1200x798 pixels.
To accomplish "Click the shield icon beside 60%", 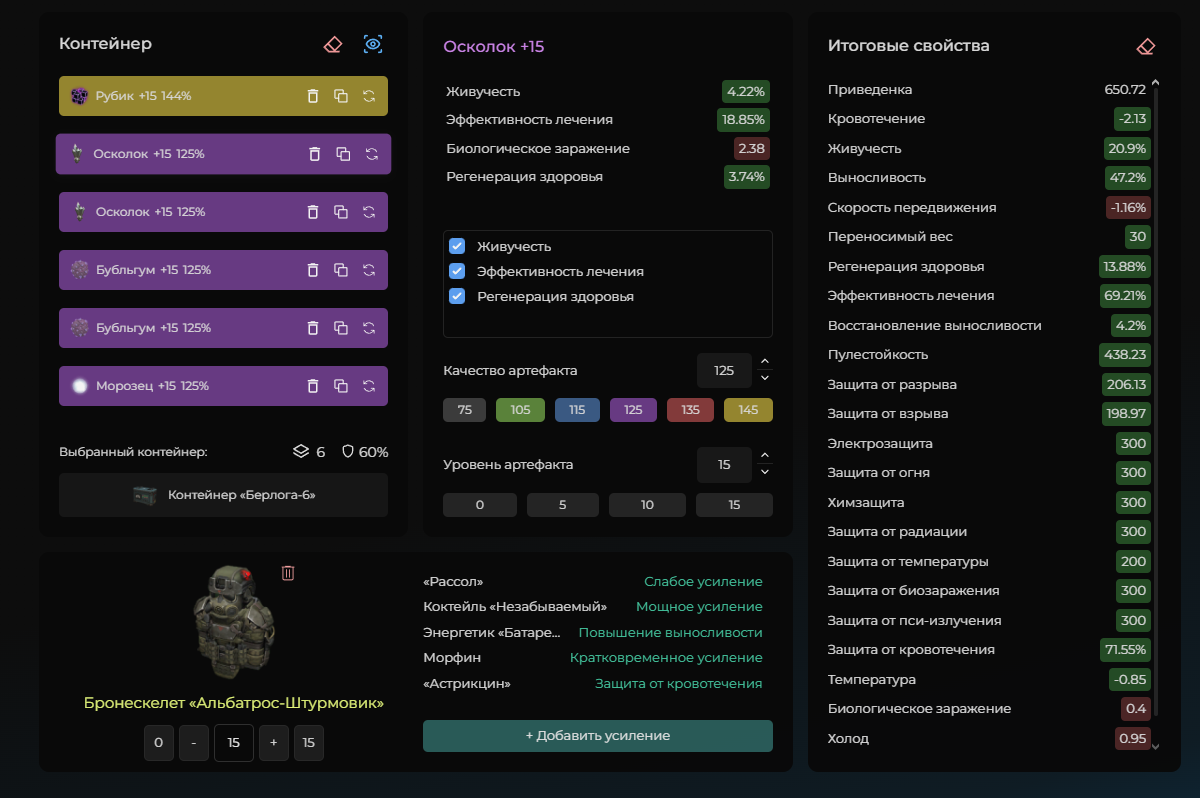I will (348, 452).
